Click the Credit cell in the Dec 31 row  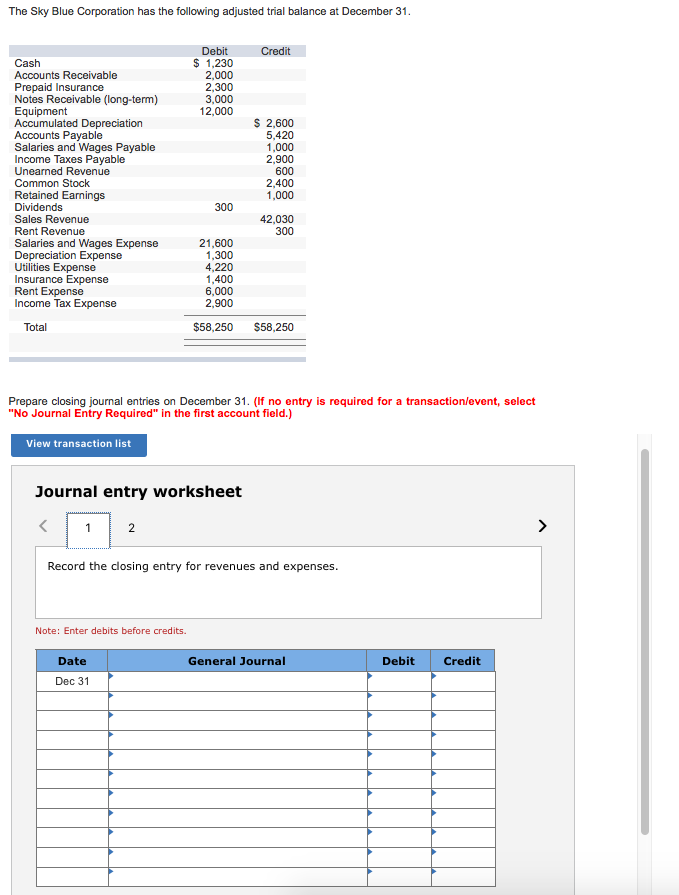[462, 681]
